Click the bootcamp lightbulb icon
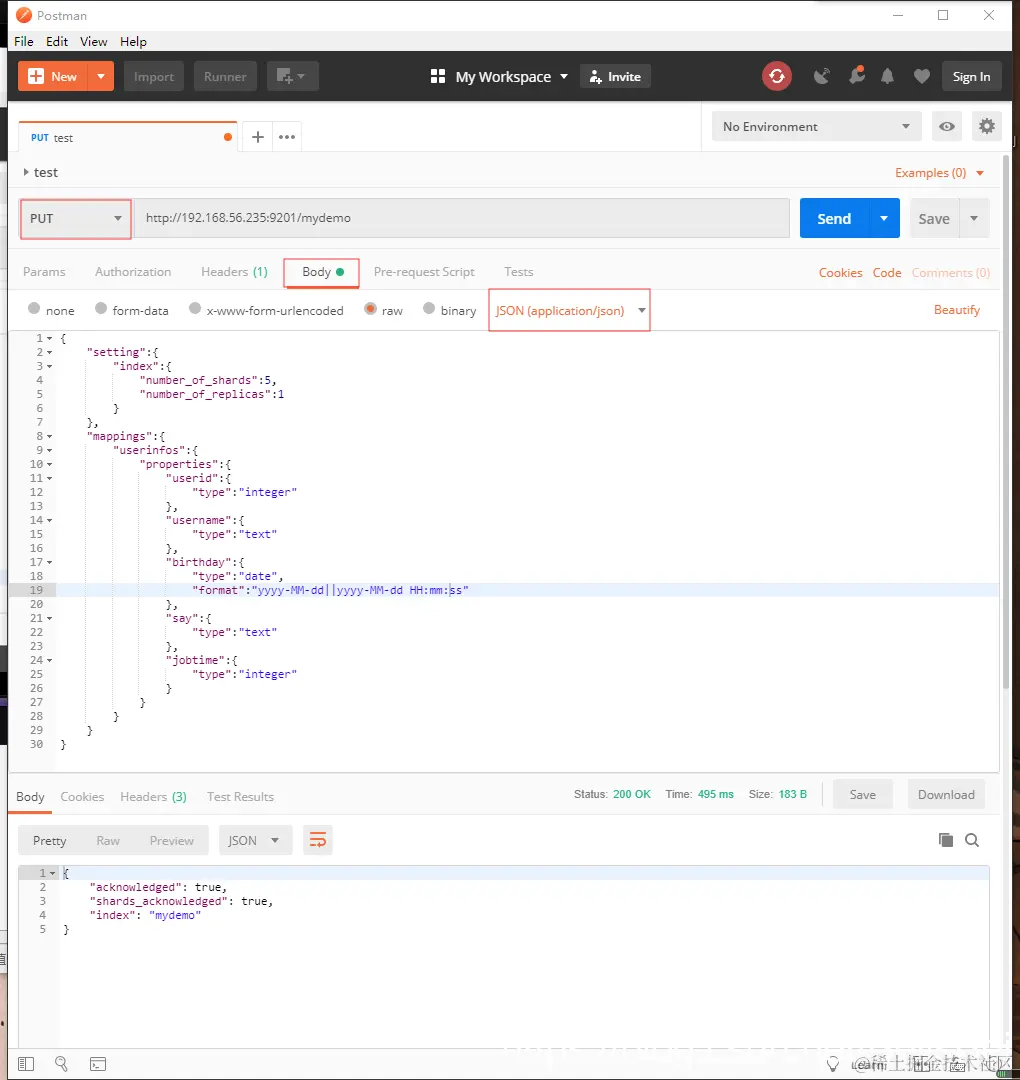 (x=833, y=1064)
